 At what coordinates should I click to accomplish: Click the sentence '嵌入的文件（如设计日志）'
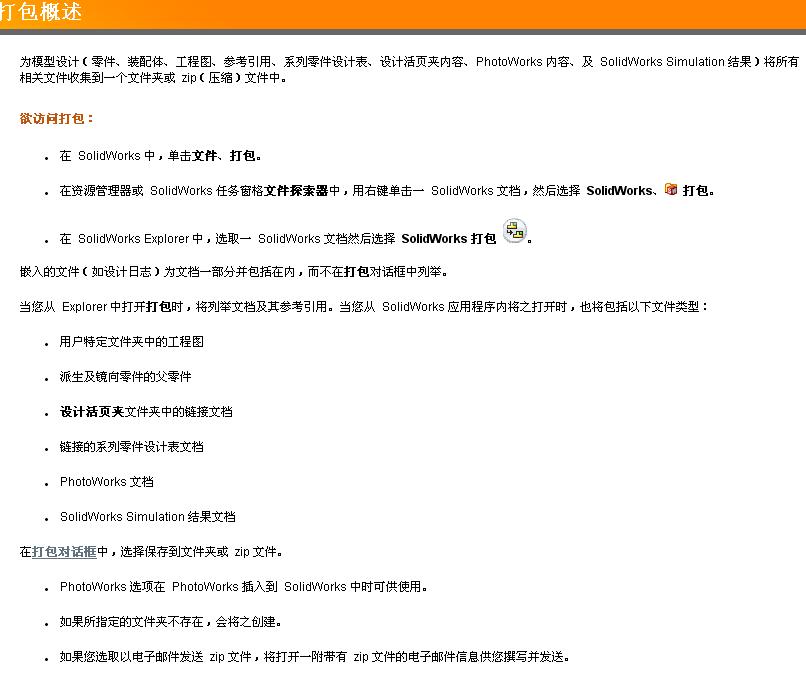233,271
